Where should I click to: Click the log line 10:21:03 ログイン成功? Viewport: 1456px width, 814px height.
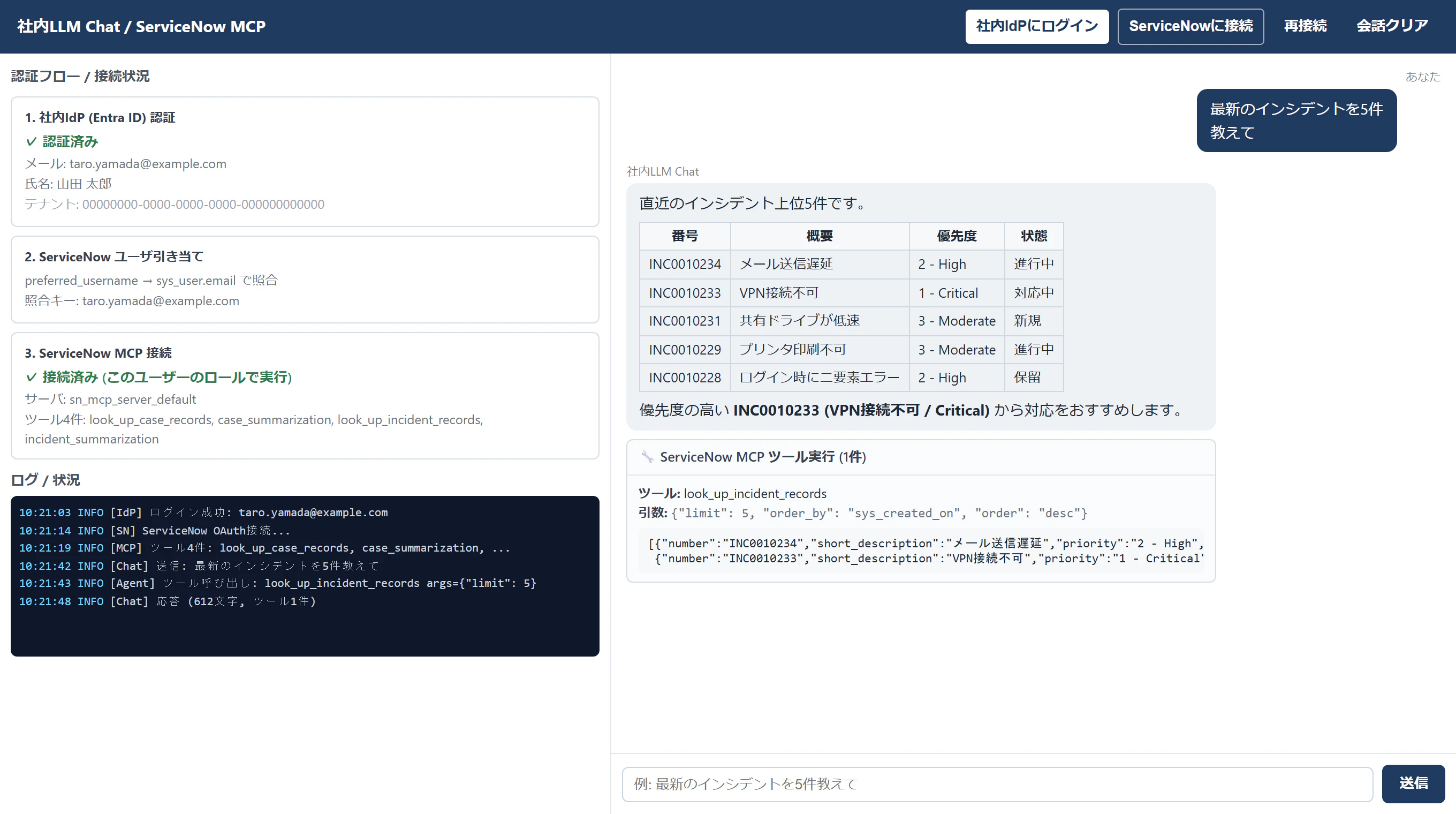pyautogui.click(x=203, y=512)
